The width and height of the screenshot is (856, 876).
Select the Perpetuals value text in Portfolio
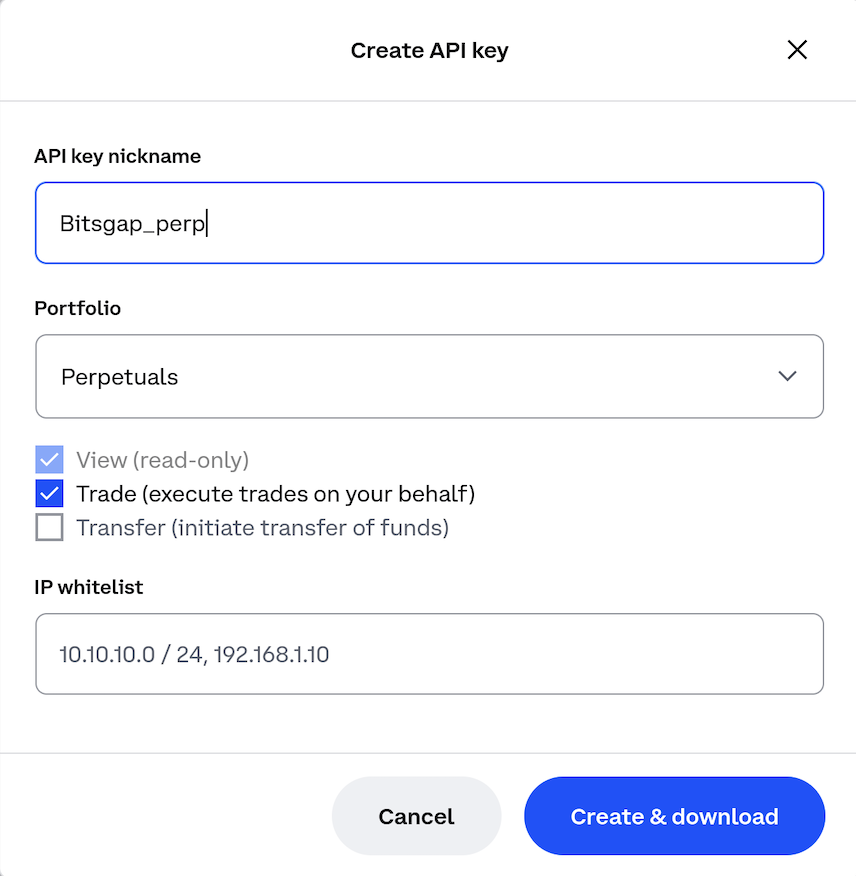(120, 377)
